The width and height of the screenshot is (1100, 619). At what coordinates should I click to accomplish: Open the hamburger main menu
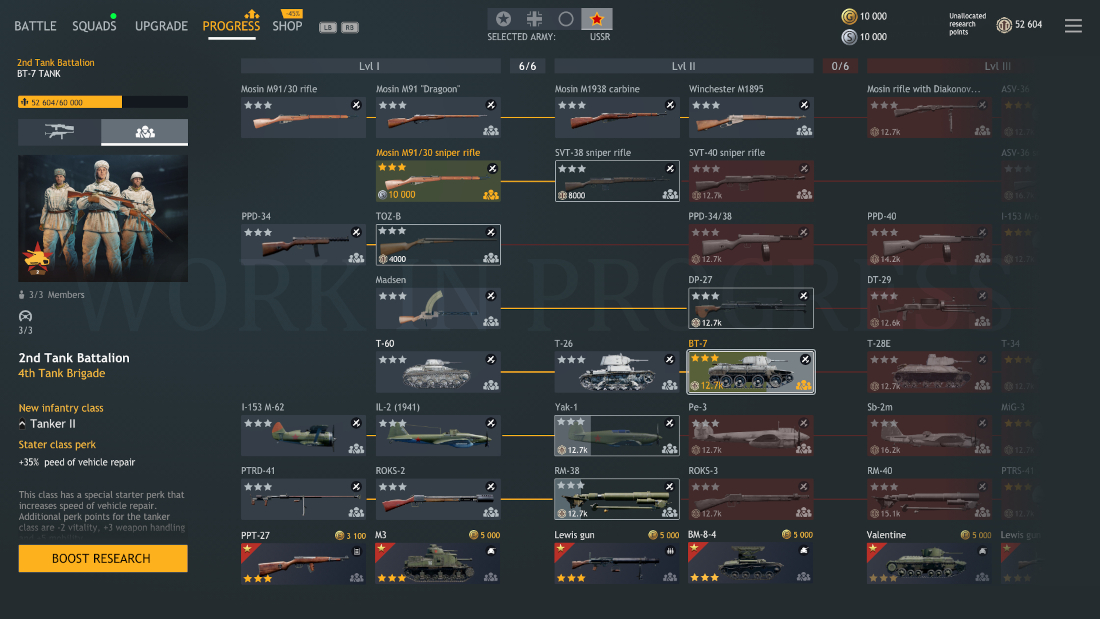point(1073,26)
